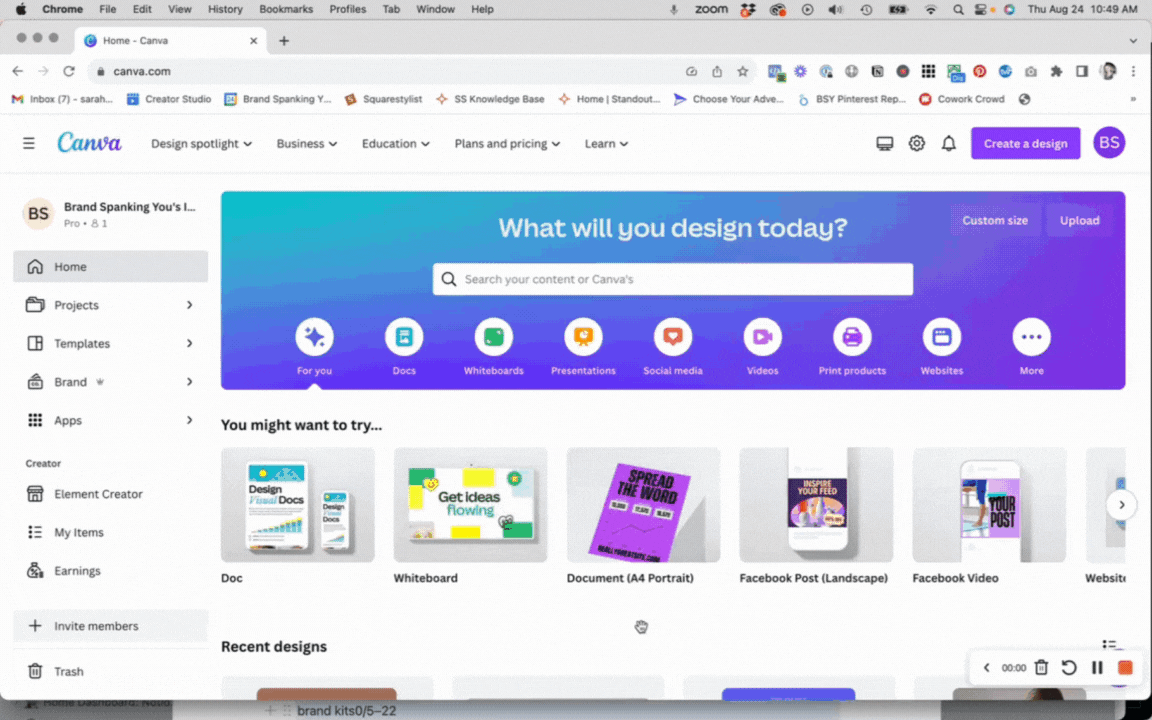Expand the Business dropdown

pyautogui.click(x=307, y=143)
